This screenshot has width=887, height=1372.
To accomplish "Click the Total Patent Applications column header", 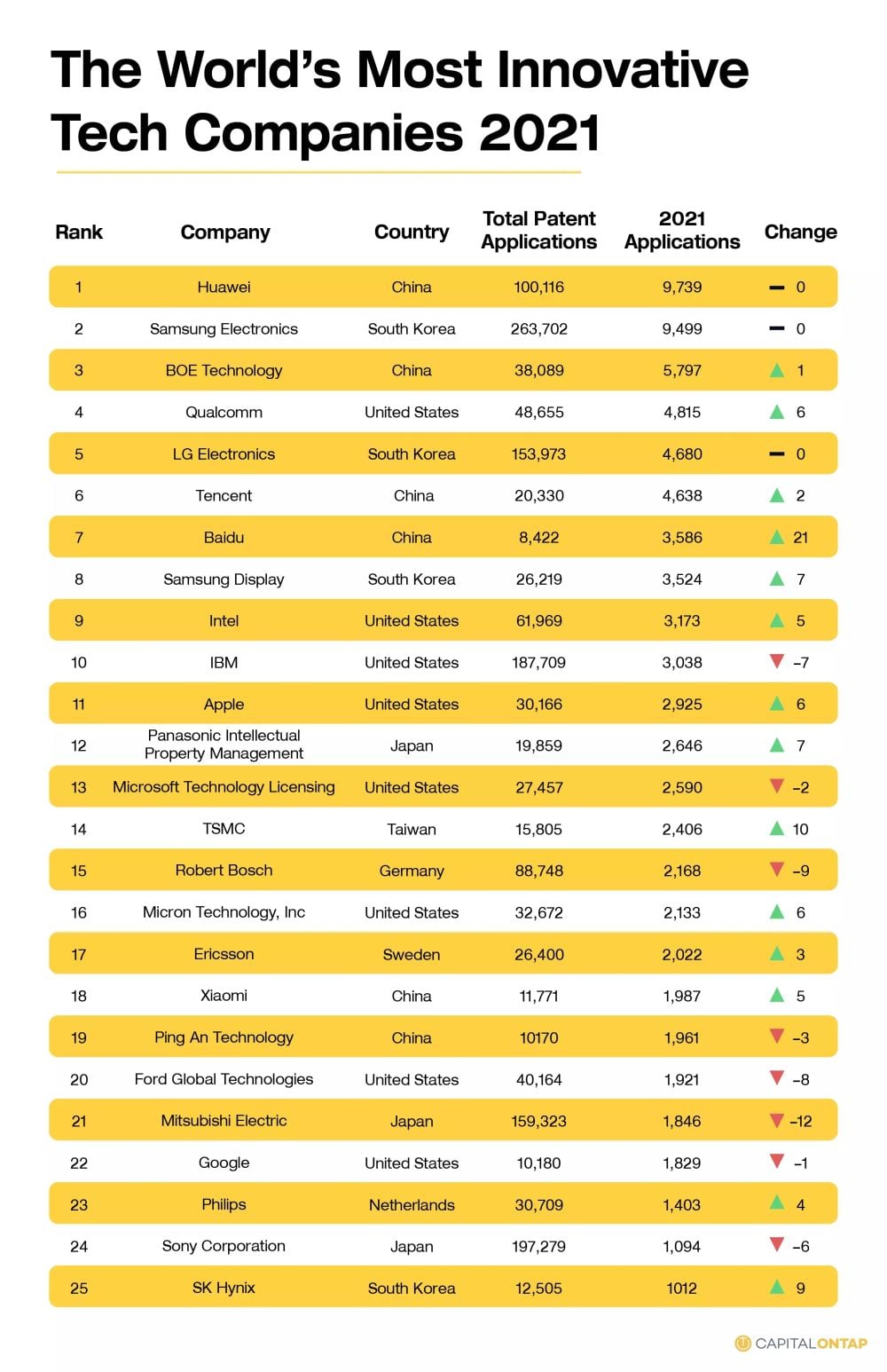I will pyautogui.click(x=539, y=231).
